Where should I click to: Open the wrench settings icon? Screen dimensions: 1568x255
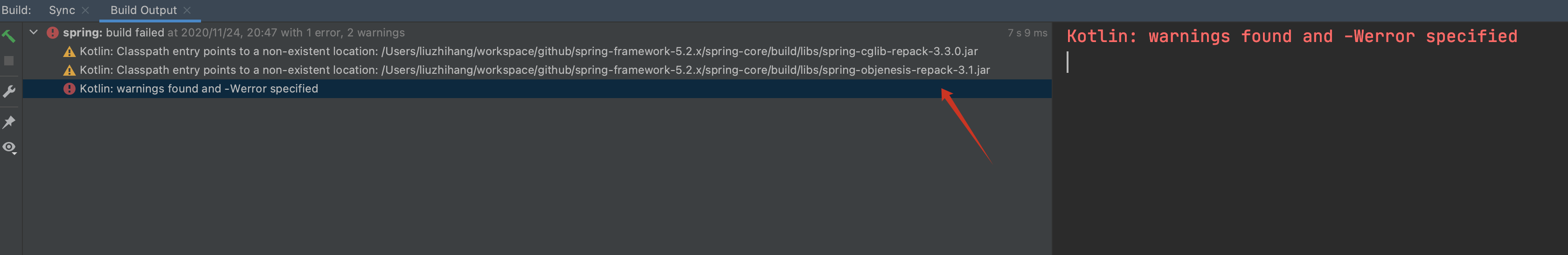pyautogui.click(x=9, y=92)
